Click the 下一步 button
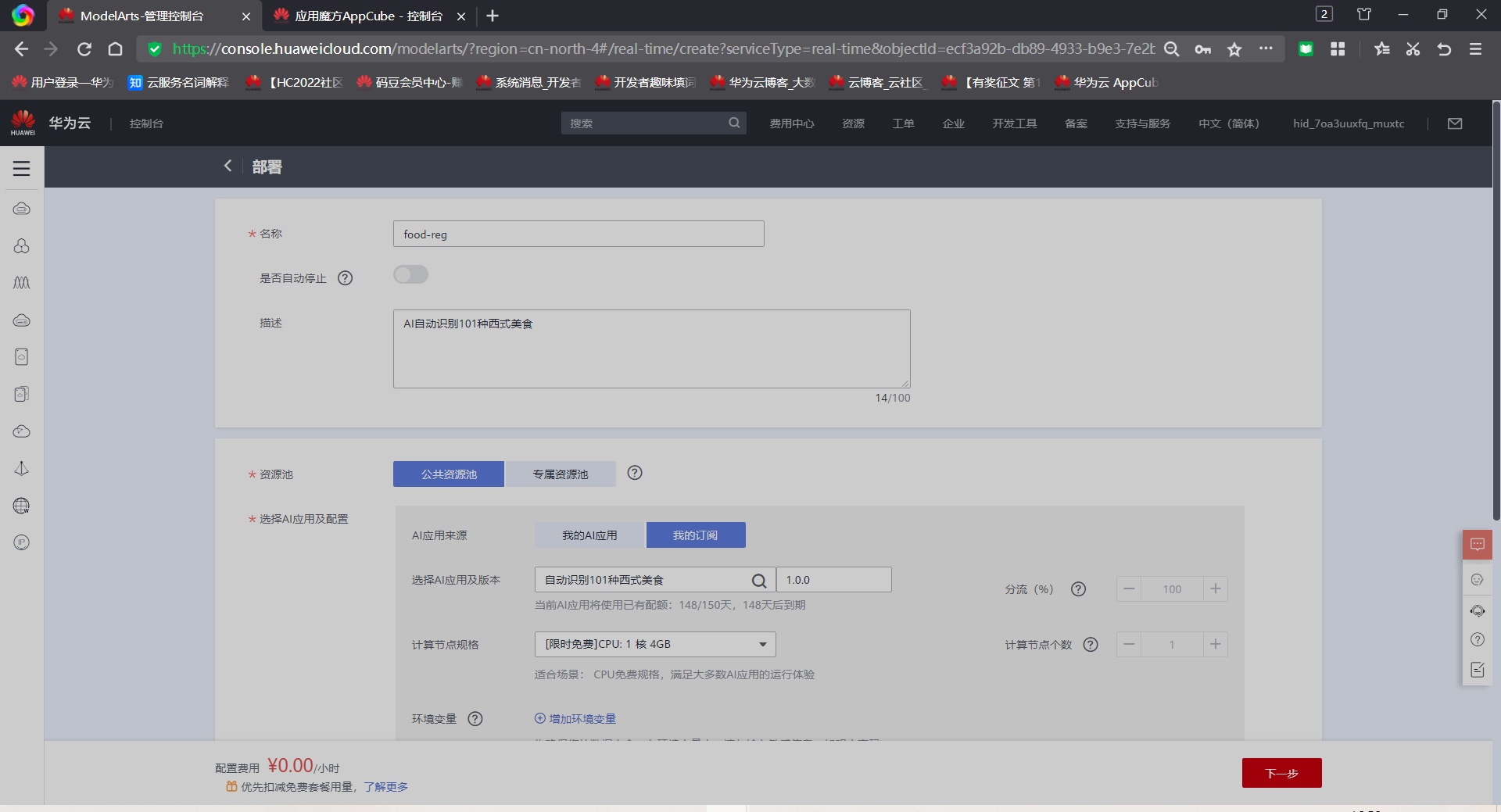The height and width of the screenshot is (812, 1501). pyautogui.click(x=1282, y=773)
